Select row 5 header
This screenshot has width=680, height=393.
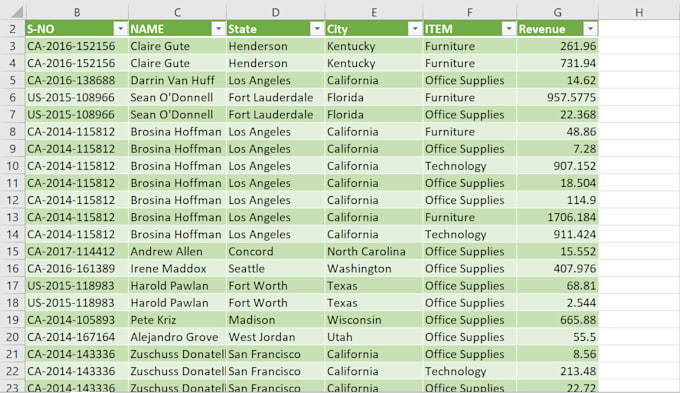pyautogui.click(x=13, y=80)
